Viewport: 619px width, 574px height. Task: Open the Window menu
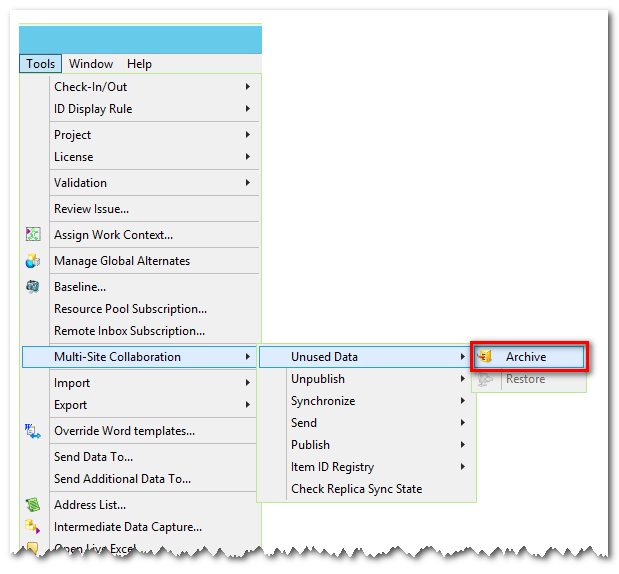pyautogui.click(x=91, y=64)
